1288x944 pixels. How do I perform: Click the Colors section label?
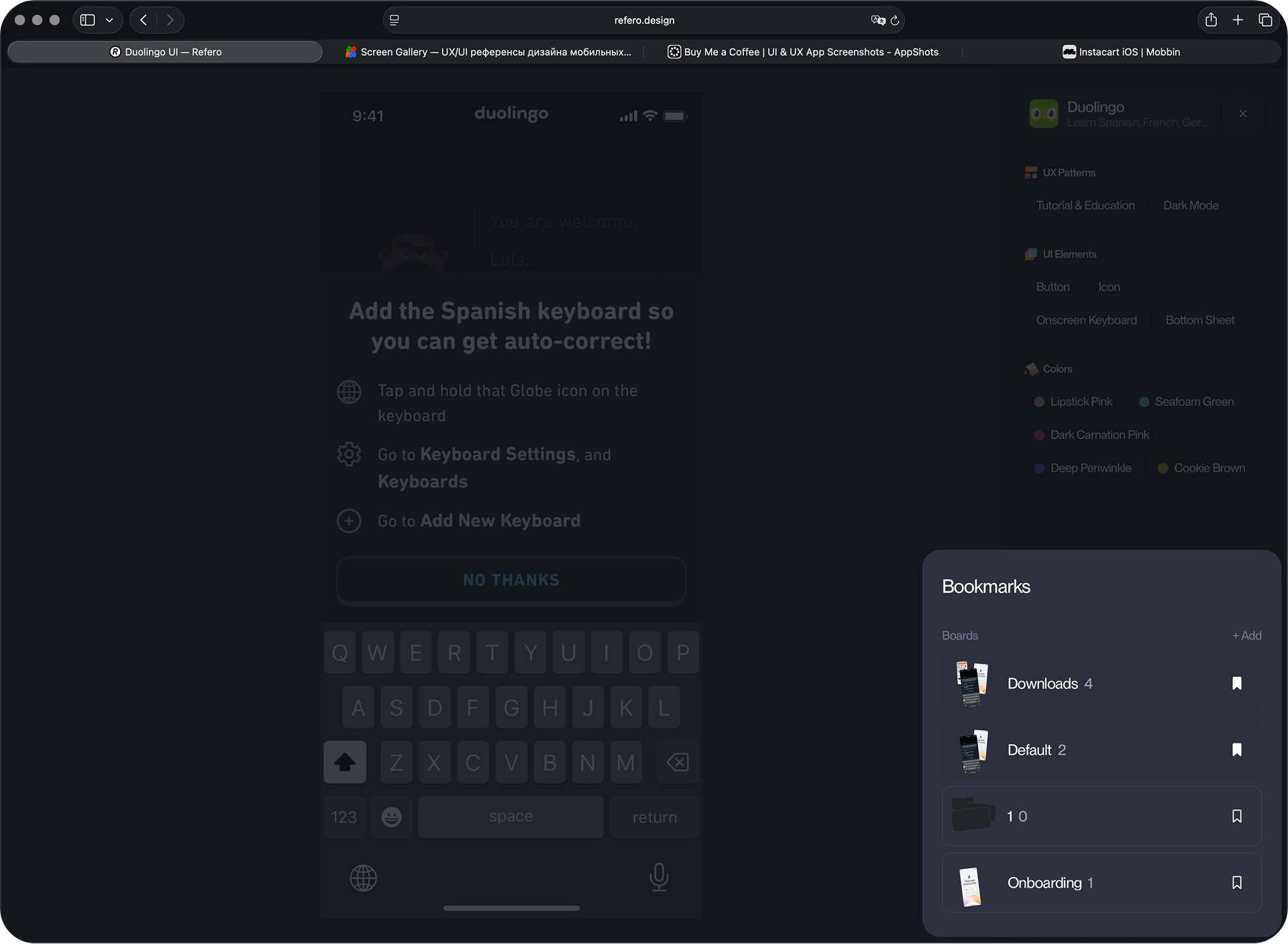coord(1058,368)
